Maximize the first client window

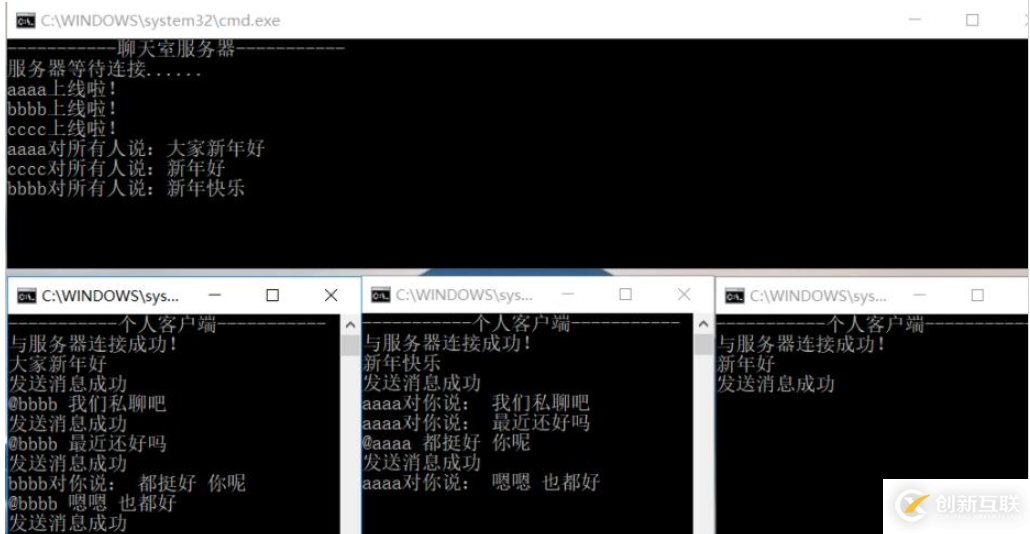[272, 296]
